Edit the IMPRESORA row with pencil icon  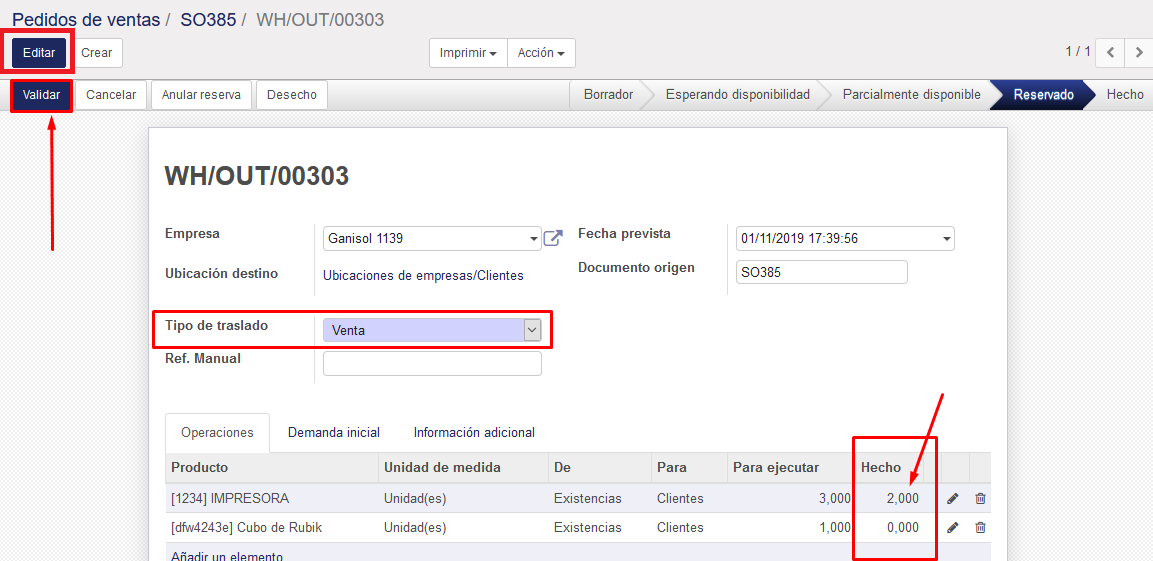coord(953,499)
